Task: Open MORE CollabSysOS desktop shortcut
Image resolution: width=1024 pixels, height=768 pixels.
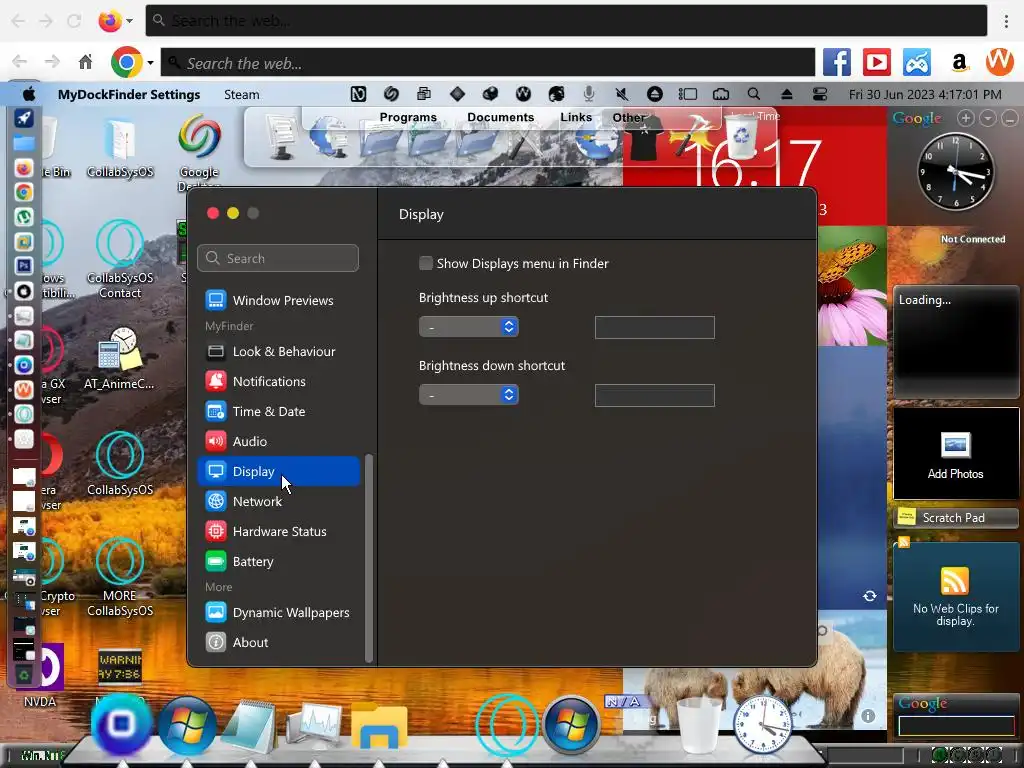Action: (x=120, y=578)
